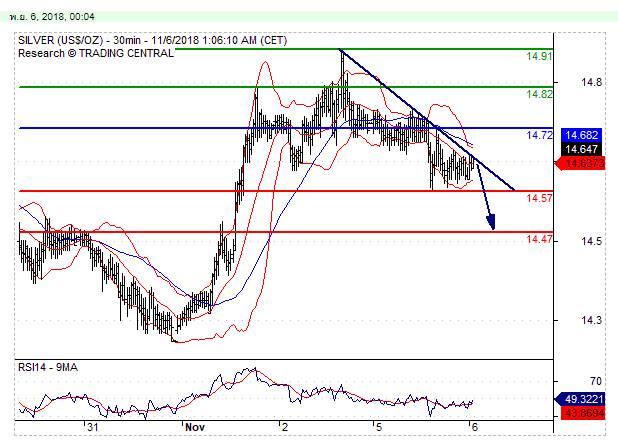
Task: Click the 'RSI14 - 9MA' indicator label
Action: pyautogui.click(x=48, y=368)
